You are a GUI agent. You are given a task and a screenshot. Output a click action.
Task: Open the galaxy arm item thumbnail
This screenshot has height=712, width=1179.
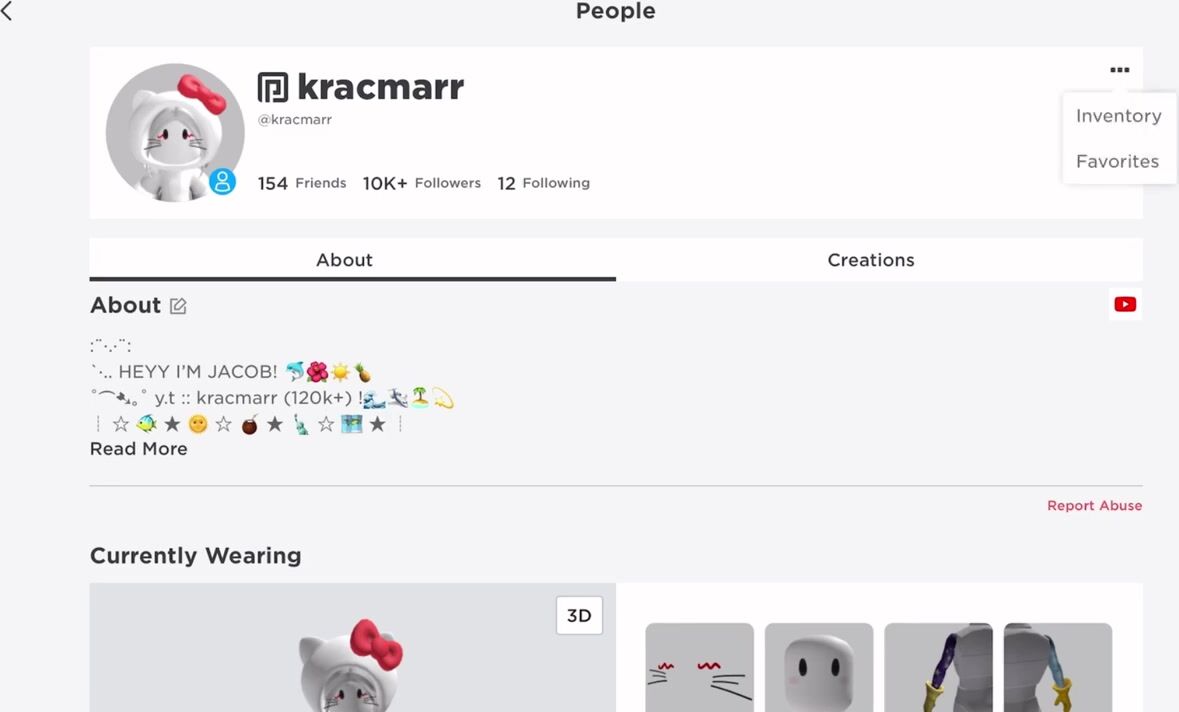point(938,667)
